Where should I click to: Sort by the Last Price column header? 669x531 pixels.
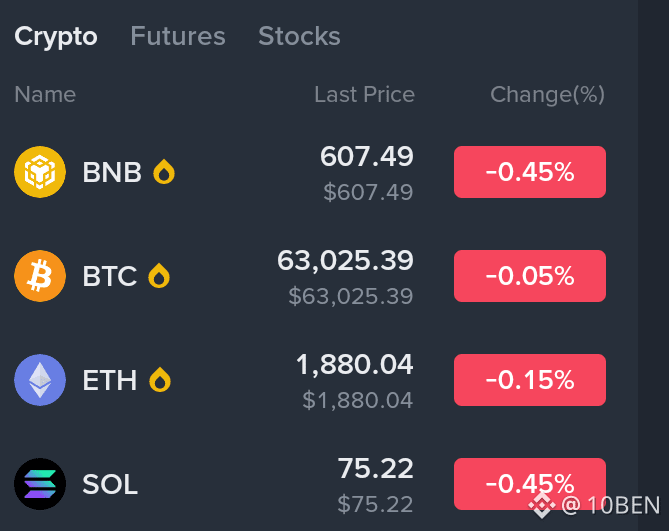(x=364, y=94)
